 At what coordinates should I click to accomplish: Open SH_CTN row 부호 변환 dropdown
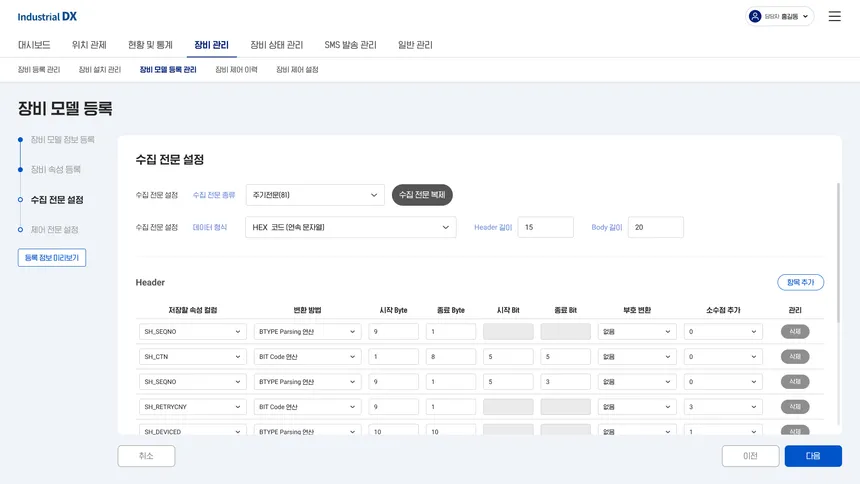(637, 357)
